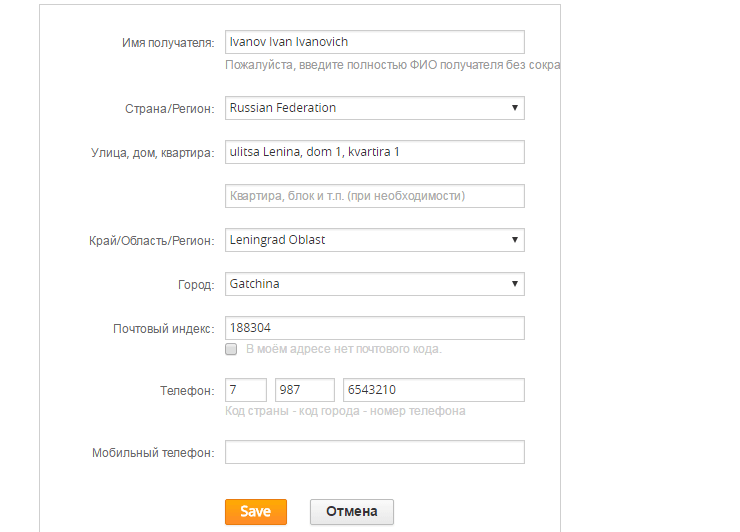This screenshot has height=532, width=740.
Task: Click the Почтовый индекс label
Action: coord(164,329)
